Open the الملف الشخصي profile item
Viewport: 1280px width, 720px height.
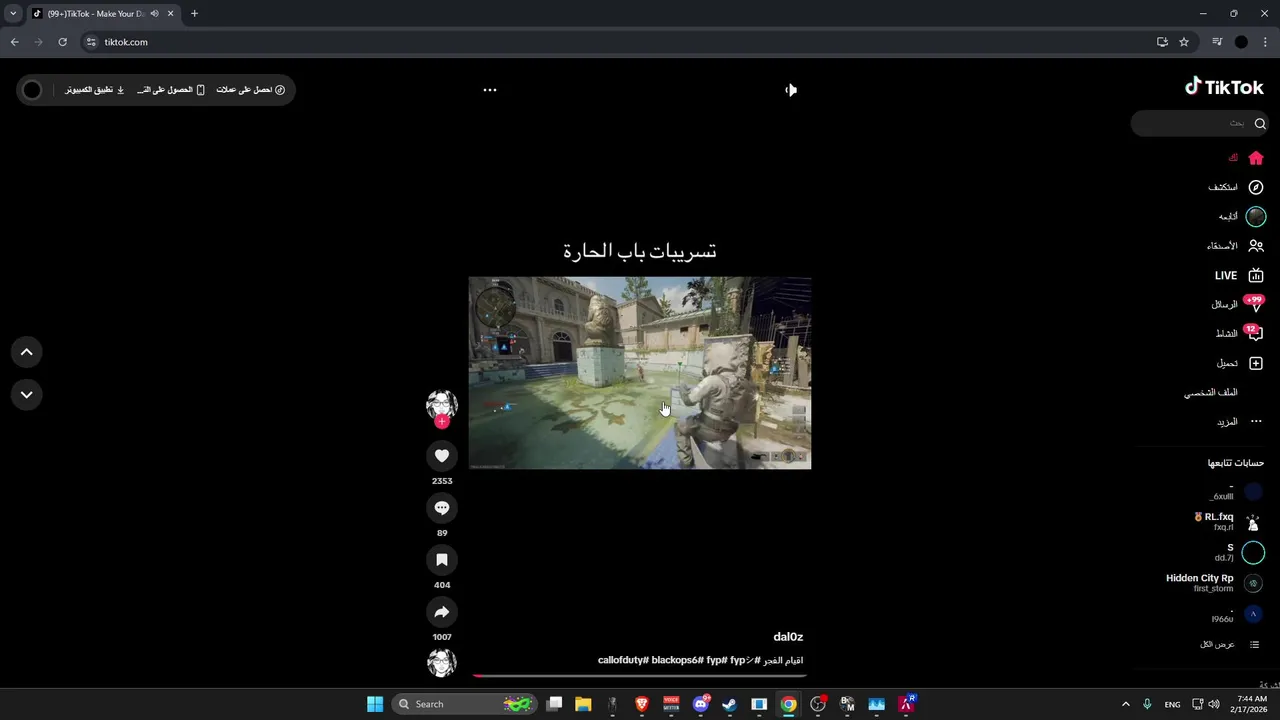[1211, 393]
